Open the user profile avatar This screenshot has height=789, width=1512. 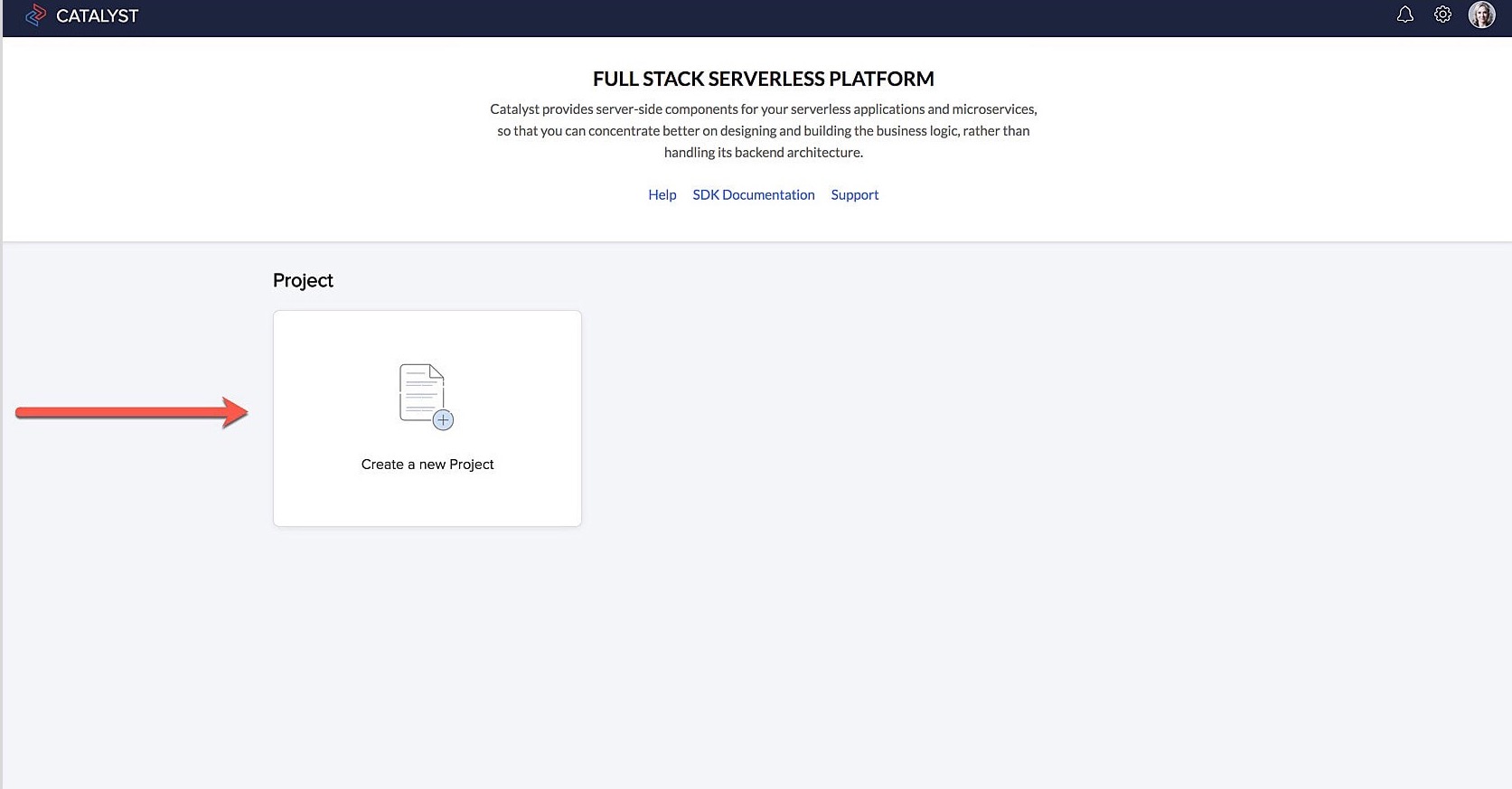(1481, 14)
